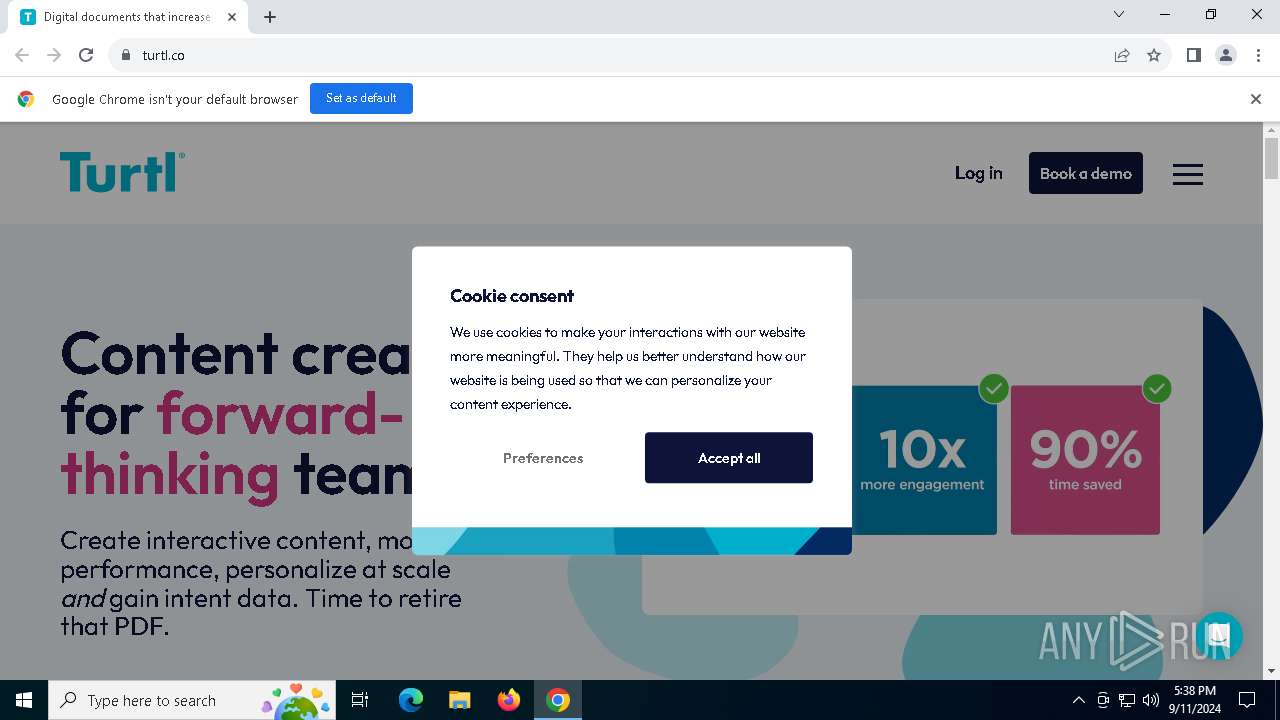Click the 90% time saved tile

1085,460
